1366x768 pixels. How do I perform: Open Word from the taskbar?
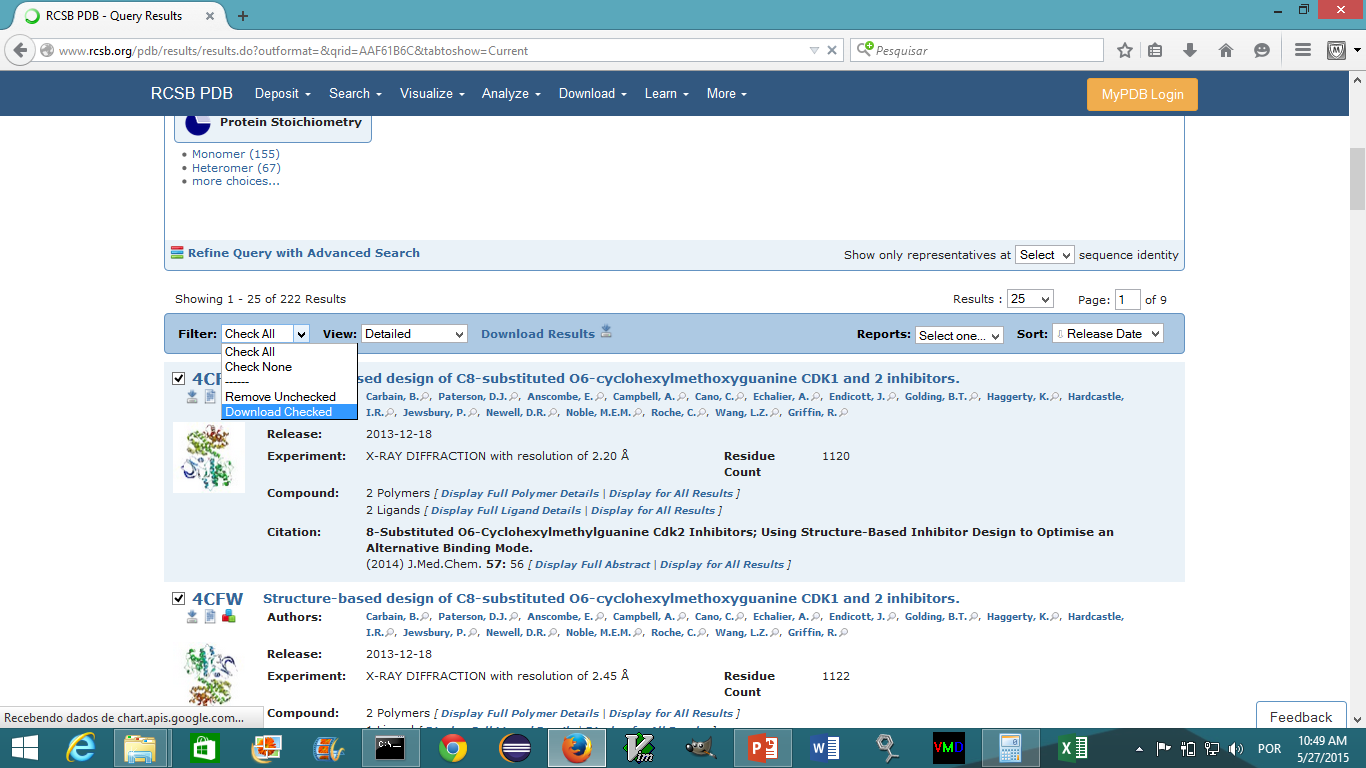[826, 748]
